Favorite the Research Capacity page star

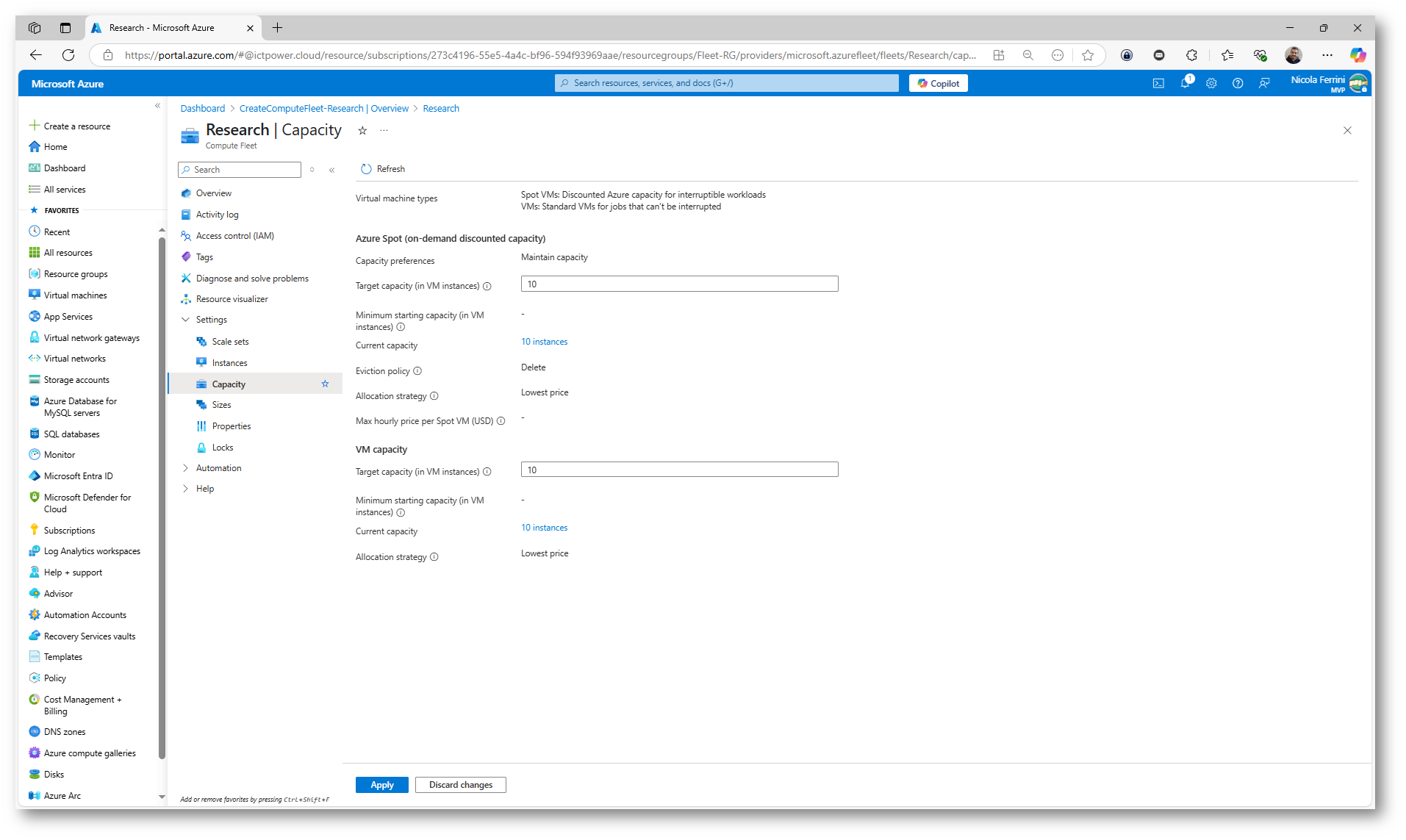(362, 131)
